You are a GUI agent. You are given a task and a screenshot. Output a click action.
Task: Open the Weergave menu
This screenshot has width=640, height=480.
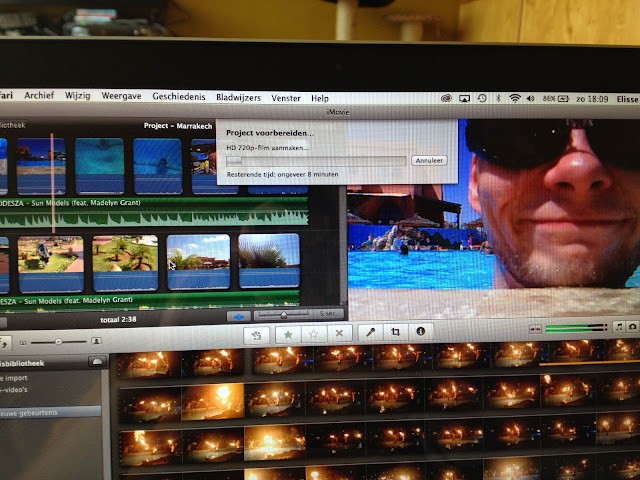coord(121,96)
